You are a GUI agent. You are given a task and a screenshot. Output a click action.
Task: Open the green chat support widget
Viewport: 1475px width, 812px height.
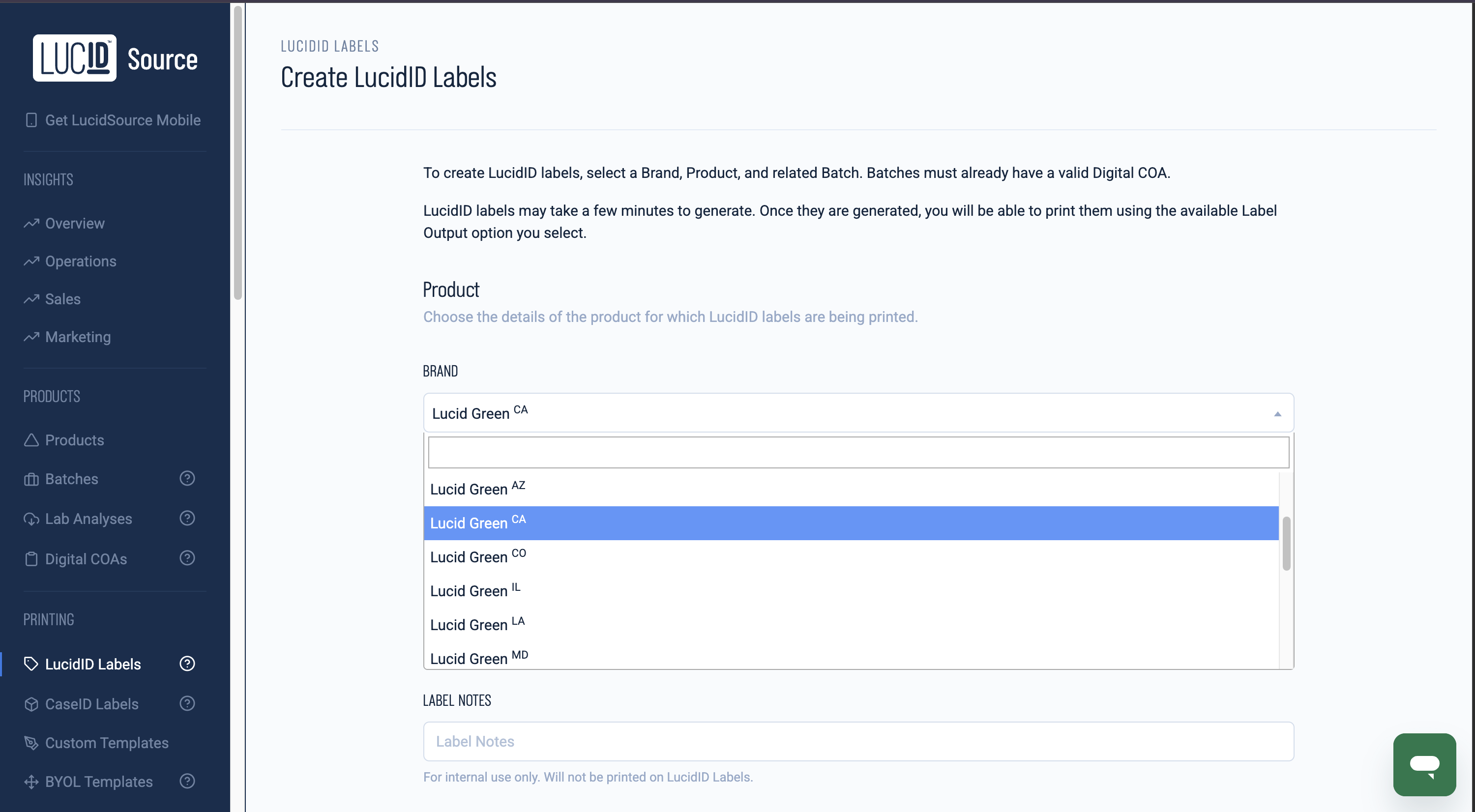coord(1424,764)
